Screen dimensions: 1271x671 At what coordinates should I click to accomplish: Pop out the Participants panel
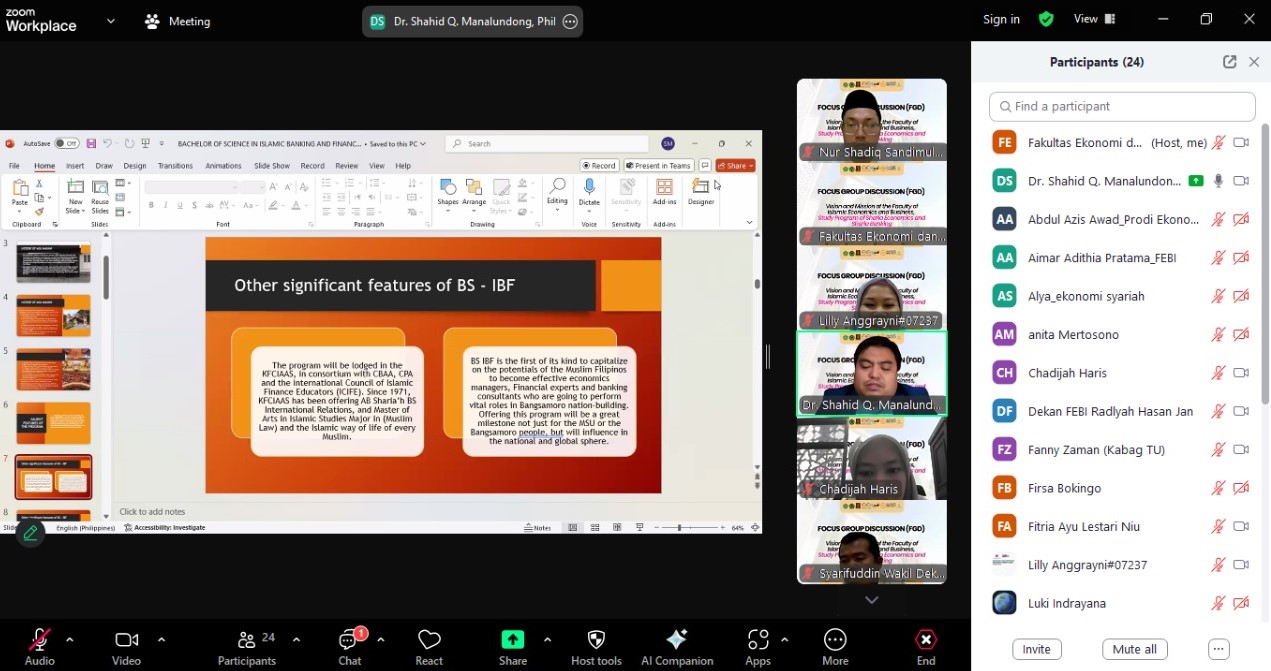coord(1229,62)
